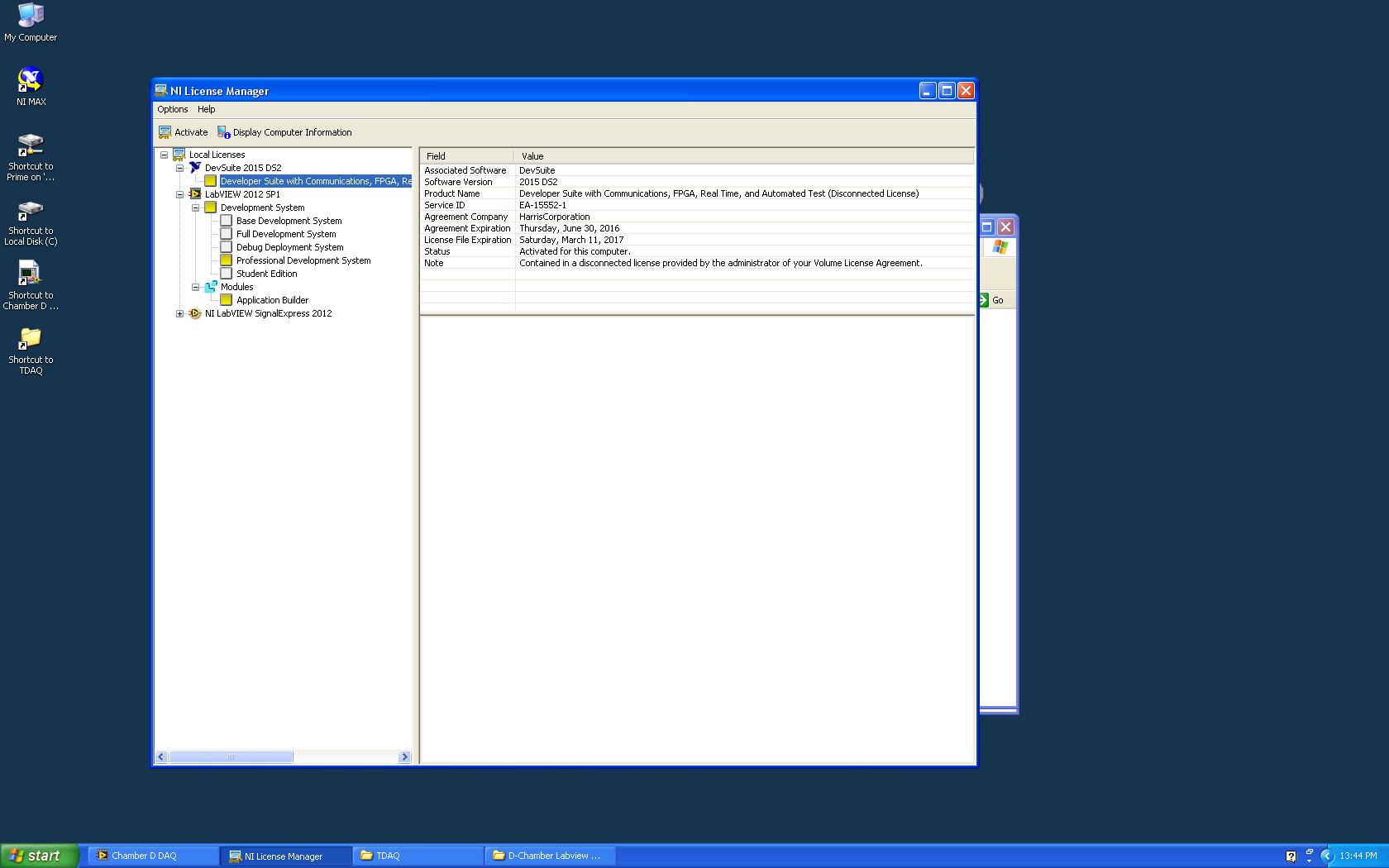Viewport: 1389px width, 868px height.
Task: Select Professional Development System license
Action: click(x=303, y=260)
